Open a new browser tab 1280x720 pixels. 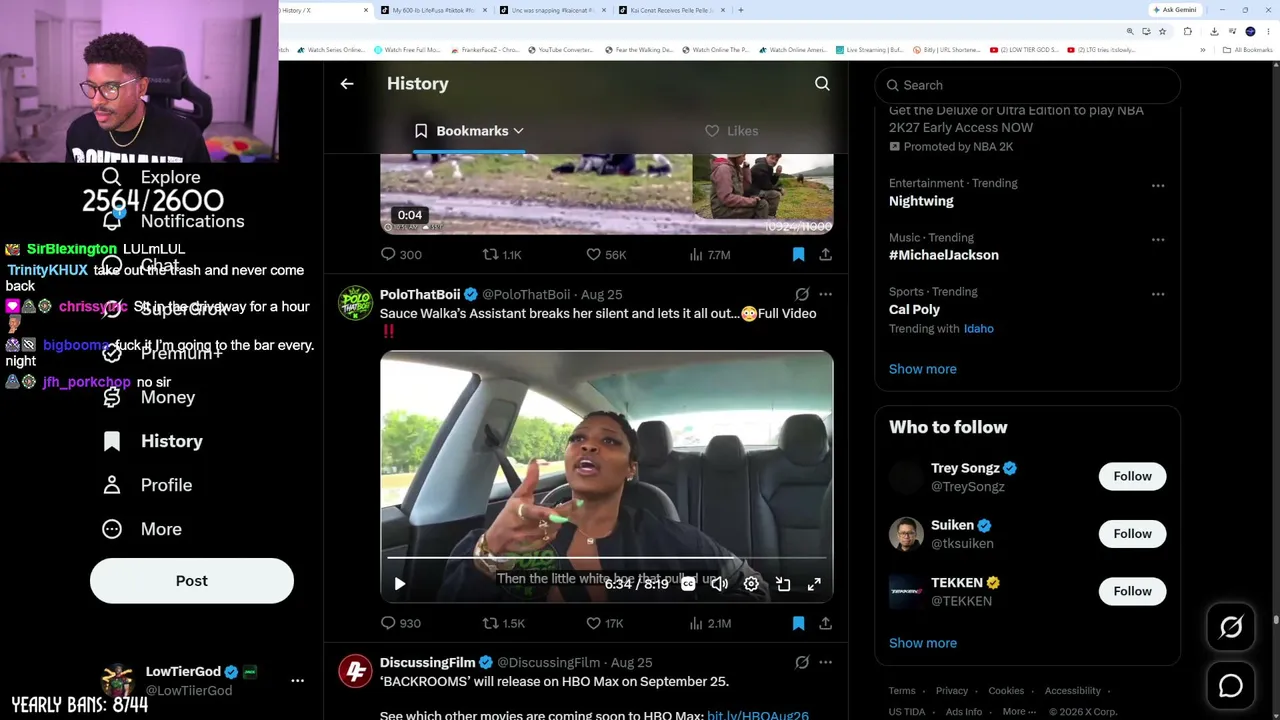(741, 10)
